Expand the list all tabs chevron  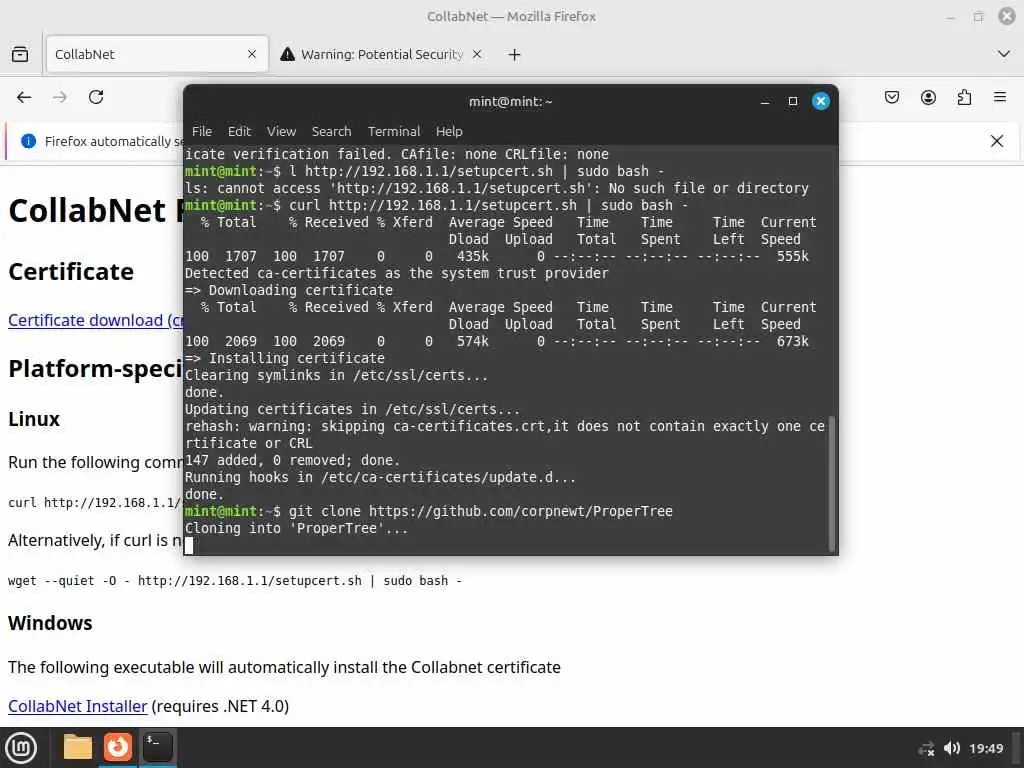click(1004, 54)
